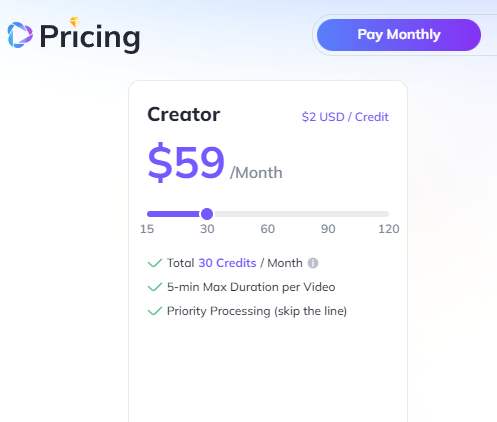Set the credits slider to 60
Image resolution: width=497 pixels, height=422 pixels.
(268, 214)
